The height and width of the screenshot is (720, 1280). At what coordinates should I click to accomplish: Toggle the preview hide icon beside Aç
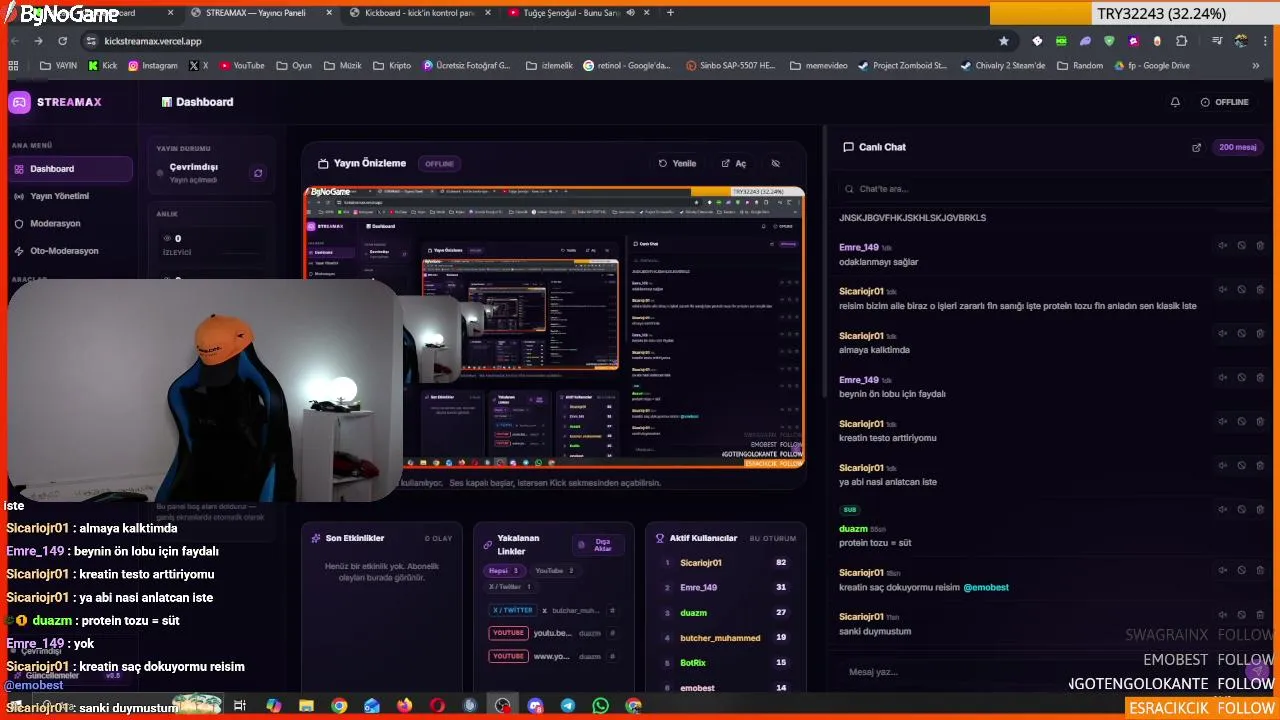point(775,163)
